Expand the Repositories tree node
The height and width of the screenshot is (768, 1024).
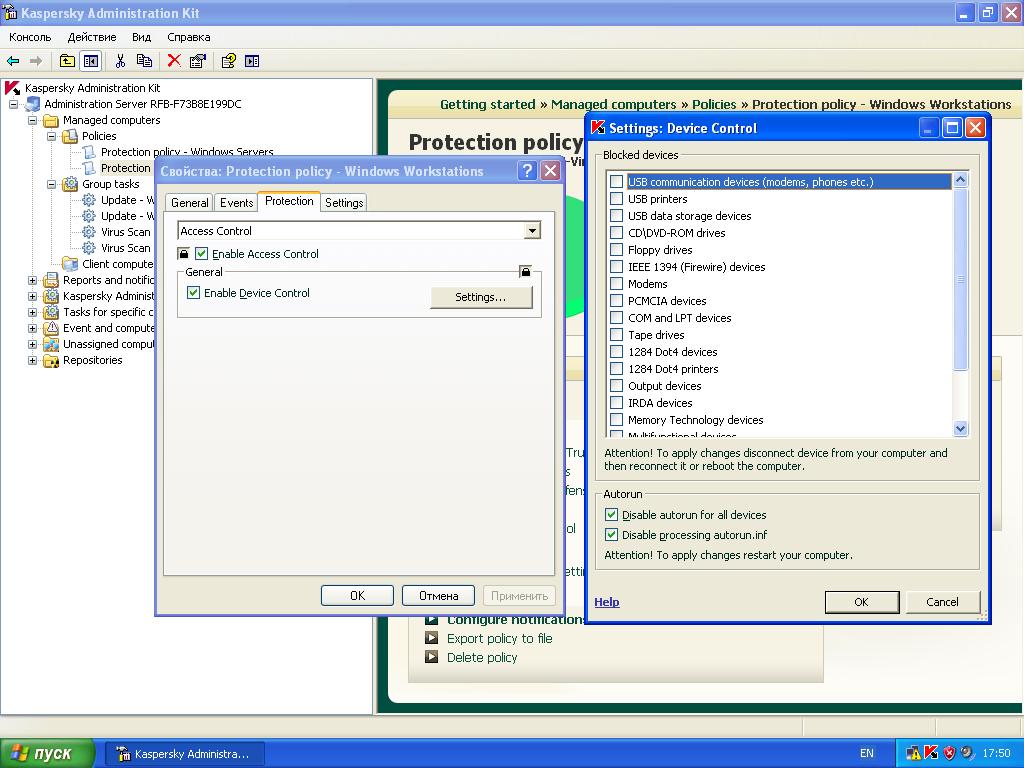(x=32, y=360)
